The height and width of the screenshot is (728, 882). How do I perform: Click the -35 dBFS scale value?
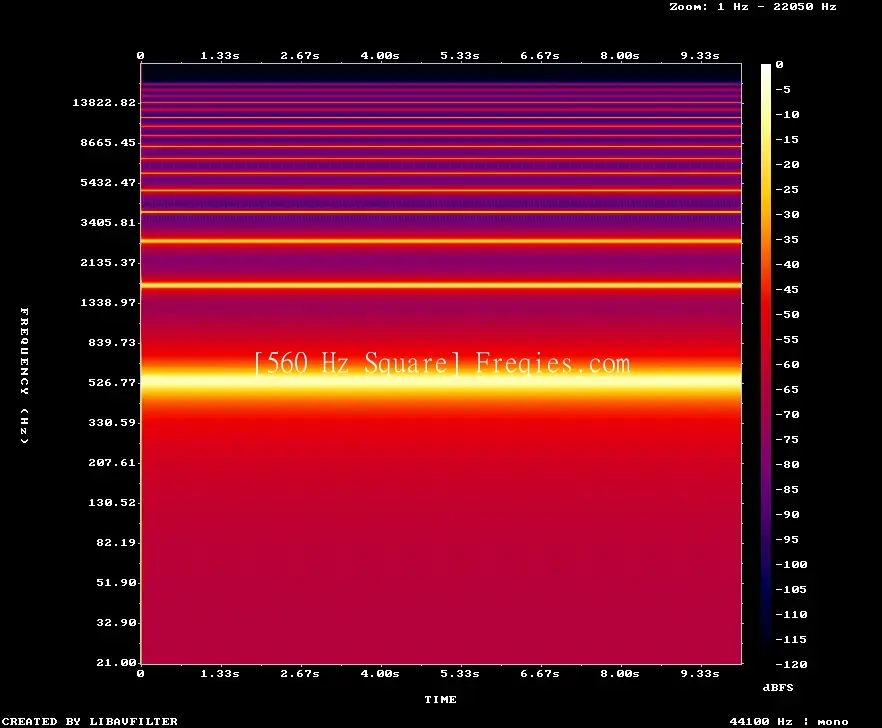[x=787, y=239]
